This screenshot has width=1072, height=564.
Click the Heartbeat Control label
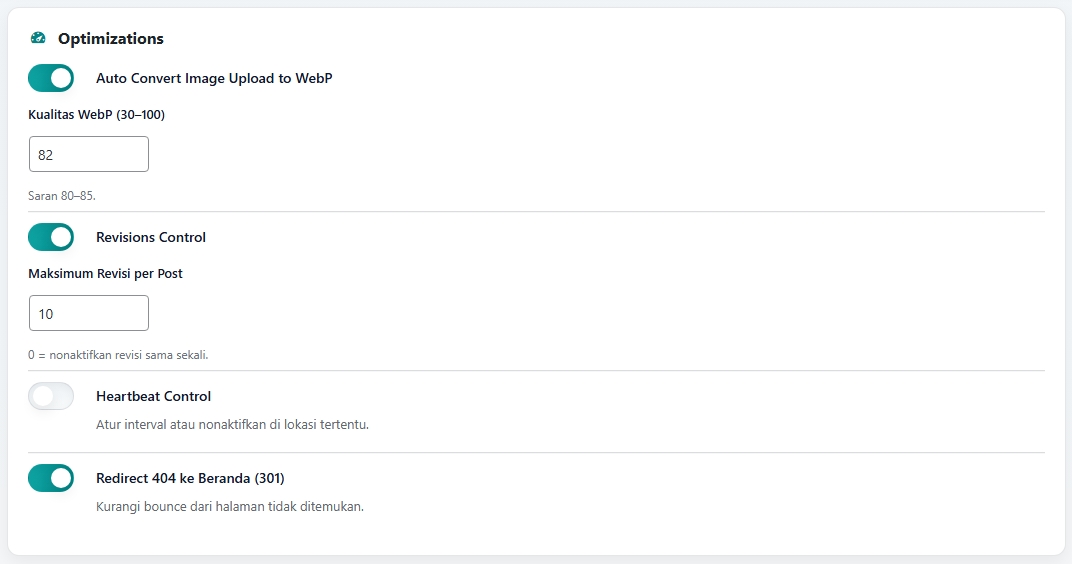[x=153, y=396]
